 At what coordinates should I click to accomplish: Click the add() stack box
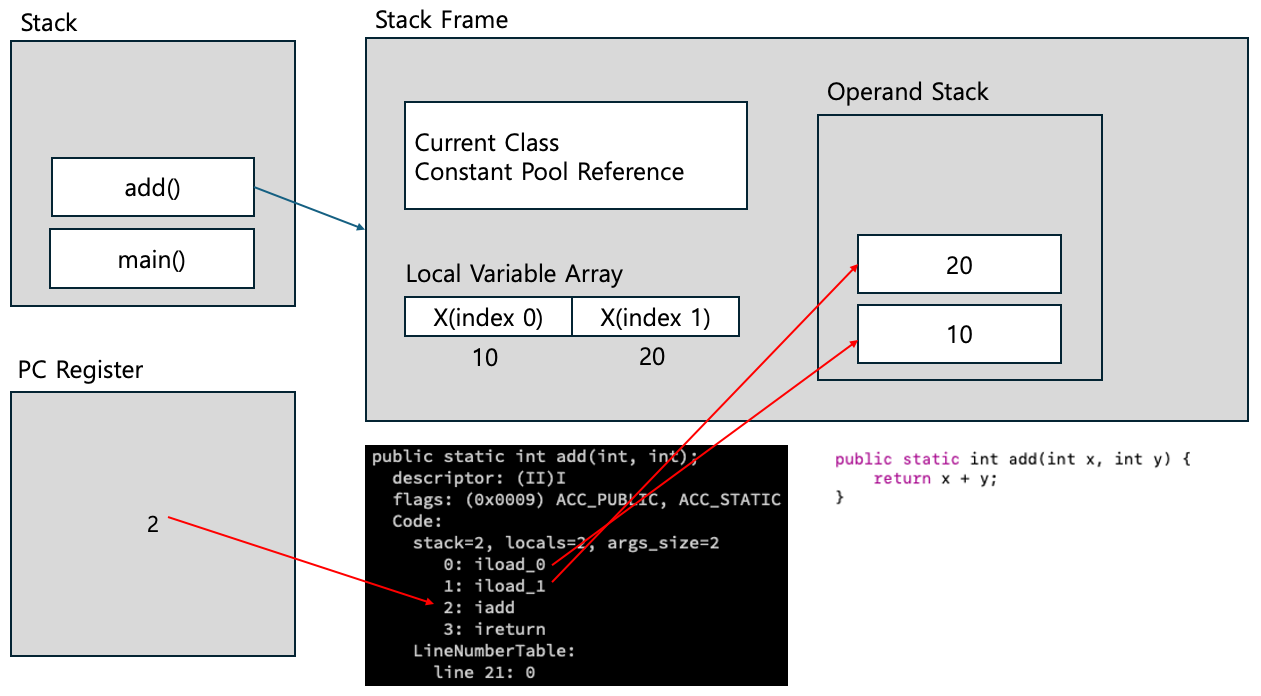(x=153, y=187)
